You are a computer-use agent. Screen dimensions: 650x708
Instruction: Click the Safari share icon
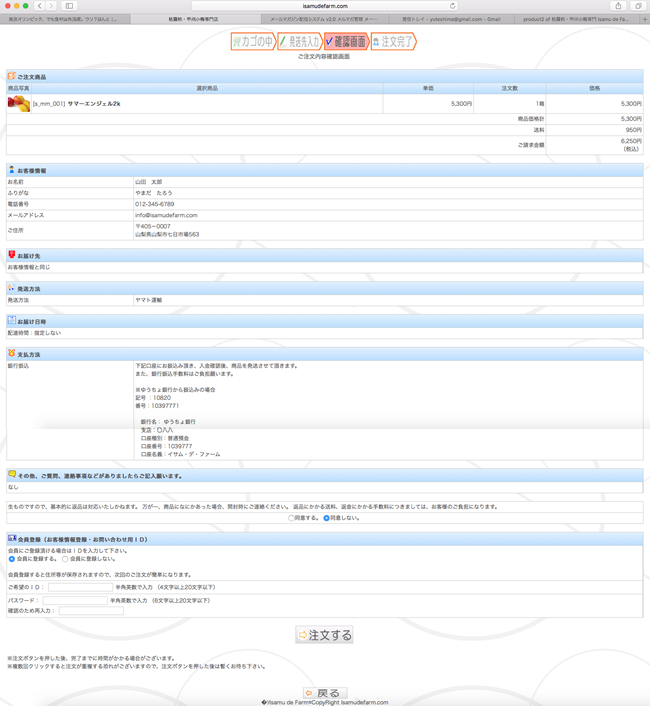[618, 6]
